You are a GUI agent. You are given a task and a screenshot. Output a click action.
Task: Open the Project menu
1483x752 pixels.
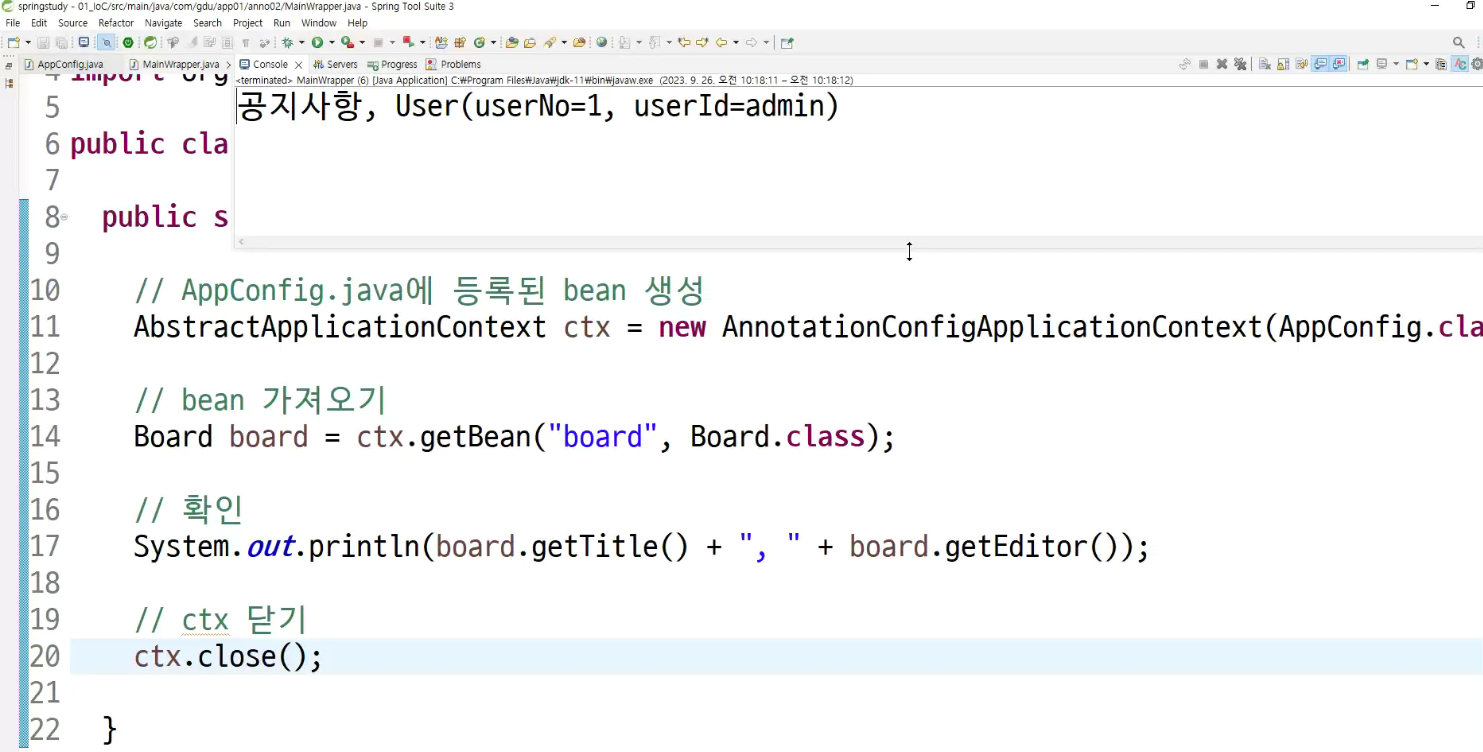pyautogui.click(x=248, y=23)
